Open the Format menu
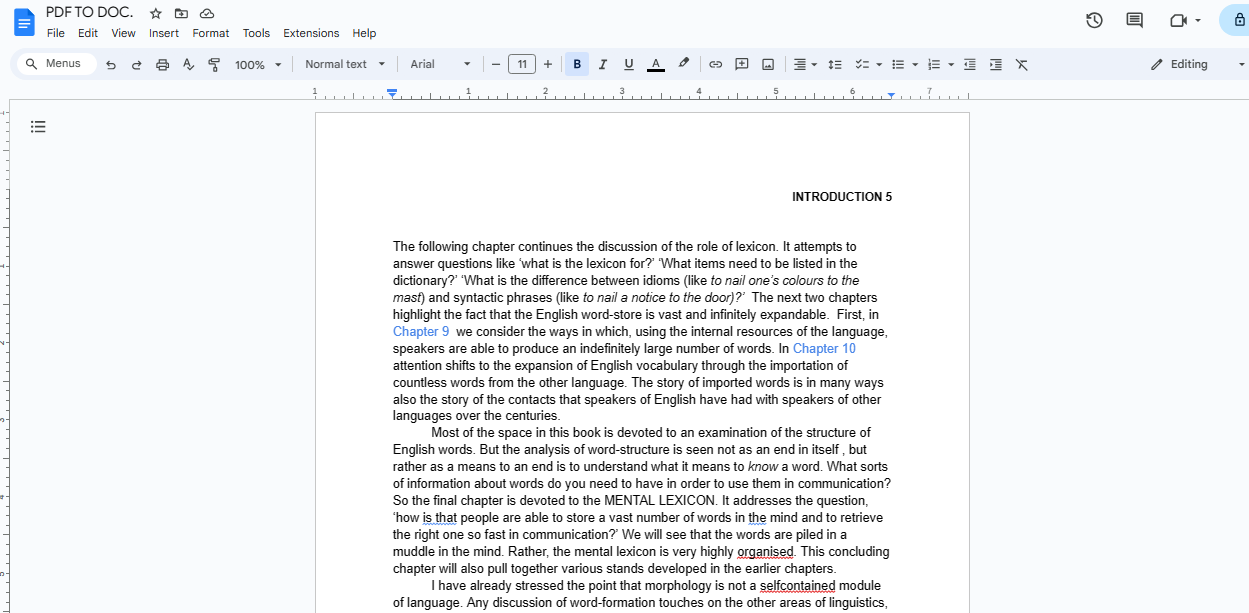Image resolution: width=1249 pixels, height=613 pixels. click(x=211, y=33)
